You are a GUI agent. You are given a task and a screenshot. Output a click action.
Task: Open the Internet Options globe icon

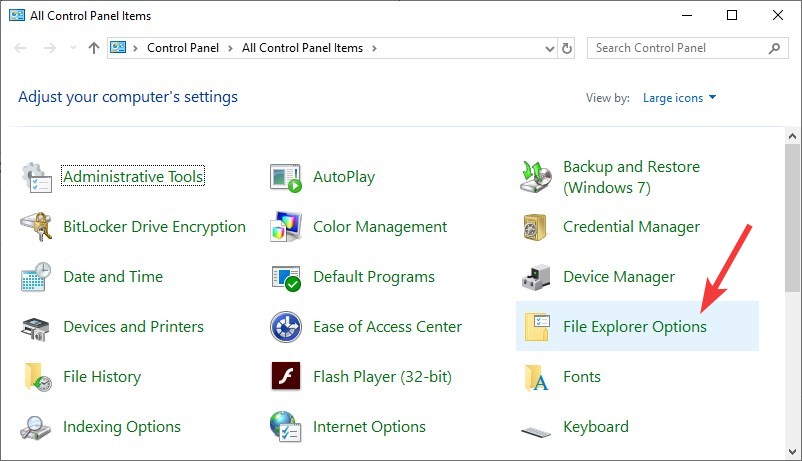[x=285, y=426]
